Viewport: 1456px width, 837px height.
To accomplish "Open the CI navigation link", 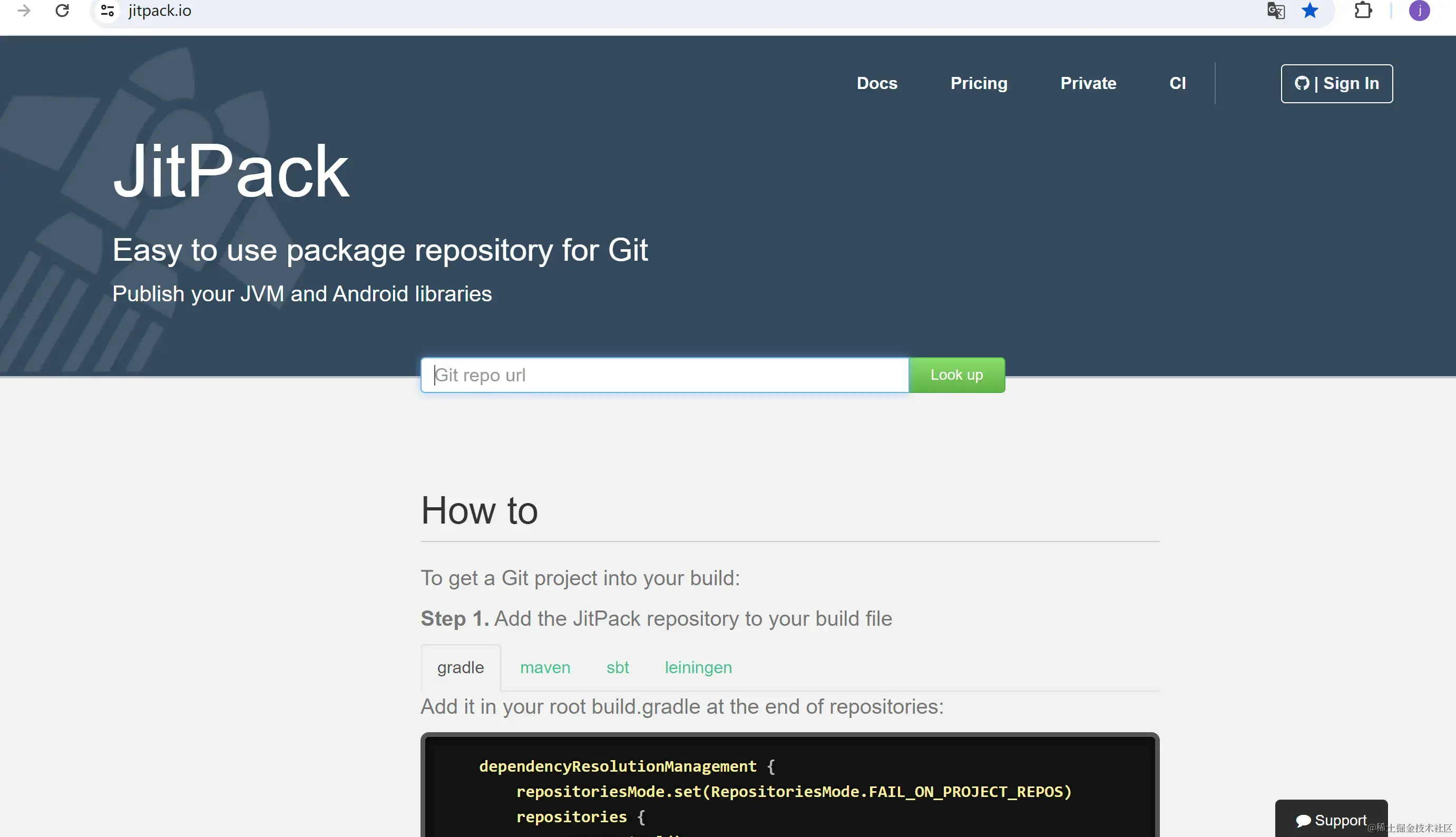I will click(1177, 83).
